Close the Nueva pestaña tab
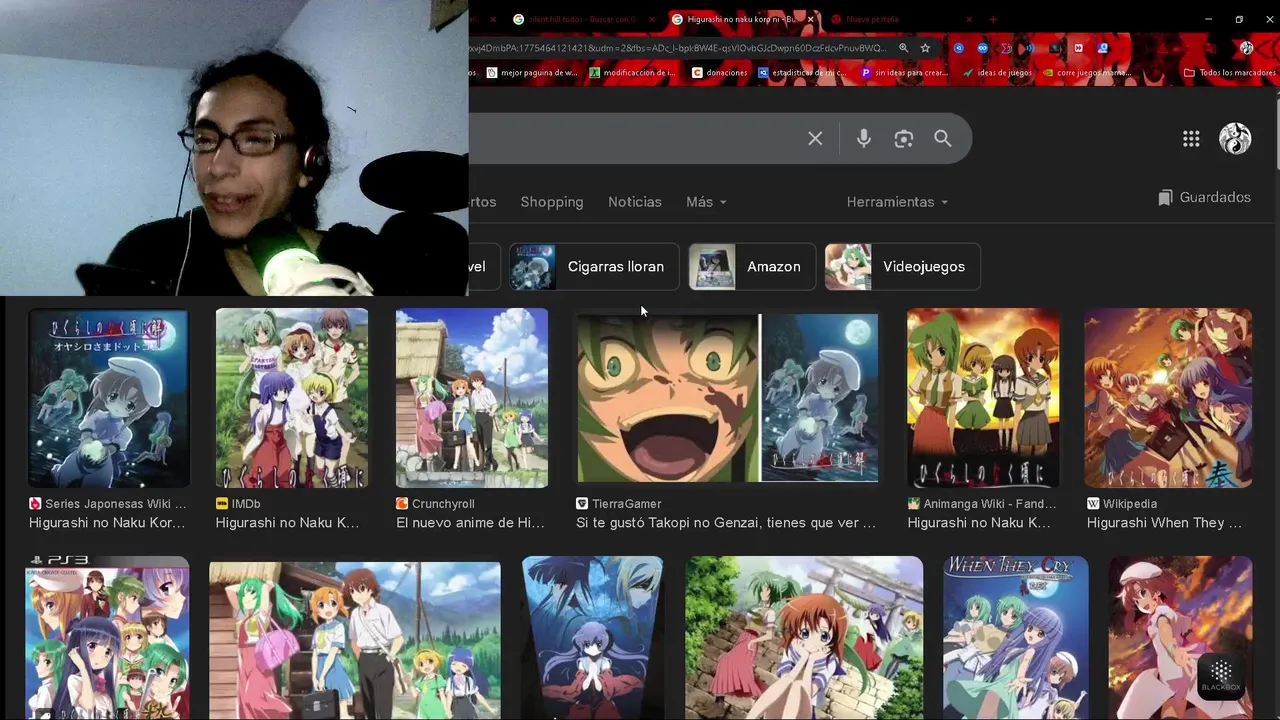 [969, 19]
